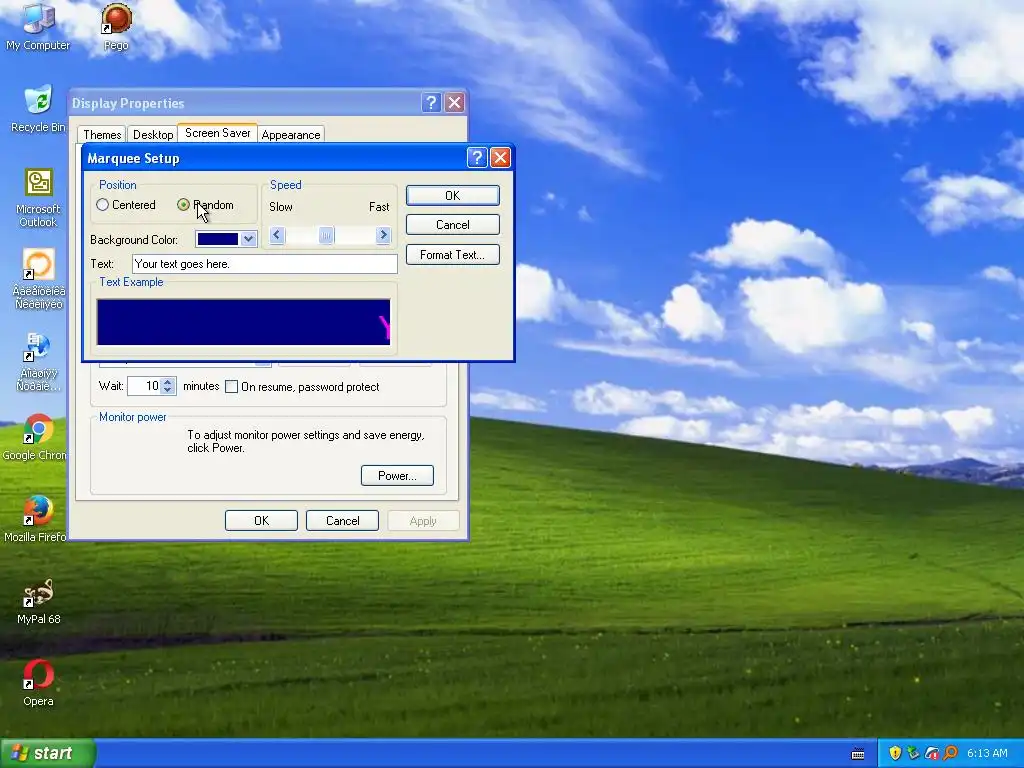The width and height of the screenshot is (1024, 768).
Task: Click the keyboard language bar icon in taskbar
Action: (857, 754)
